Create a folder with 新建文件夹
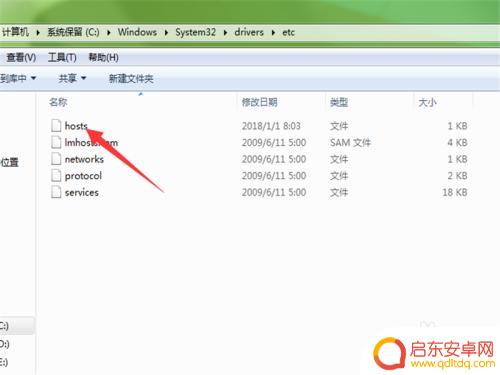The height and width of the screenshot is (375, 500). (131, 79)
